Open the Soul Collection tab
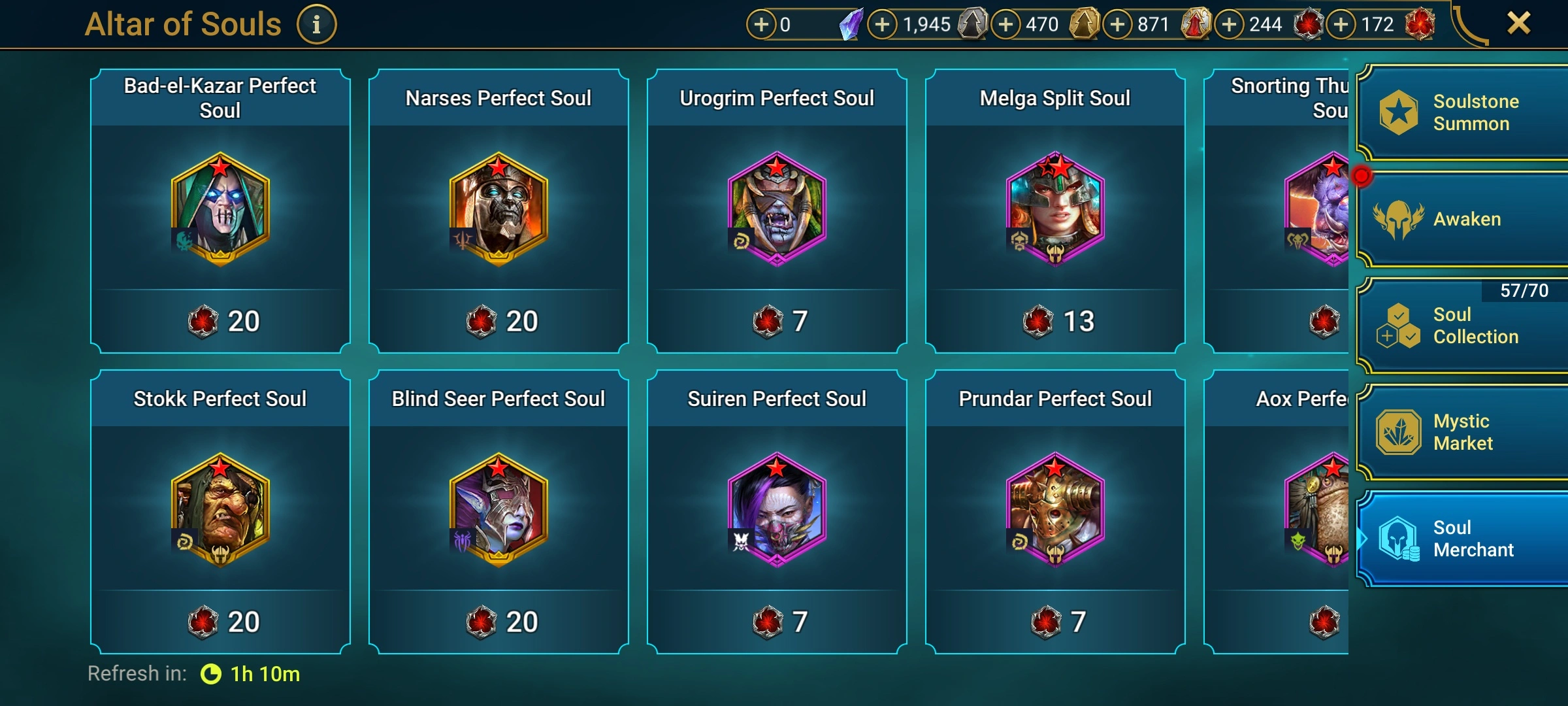 click(x=1462, y=326)
